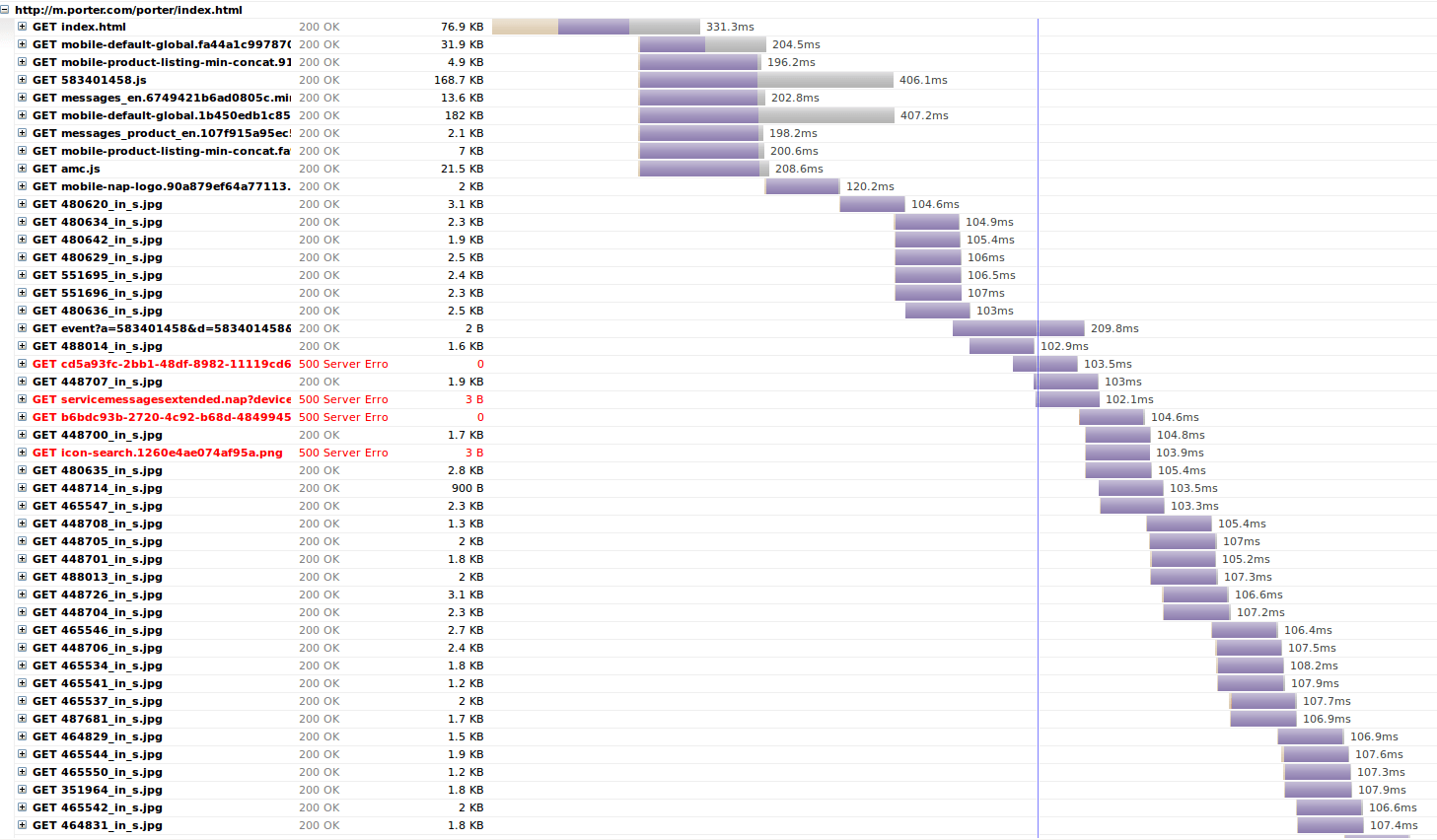Expand the failed servicemessagesextended.nap request
The height and width of the screenshot is (840, 1437).
click(x=22, y=399)
